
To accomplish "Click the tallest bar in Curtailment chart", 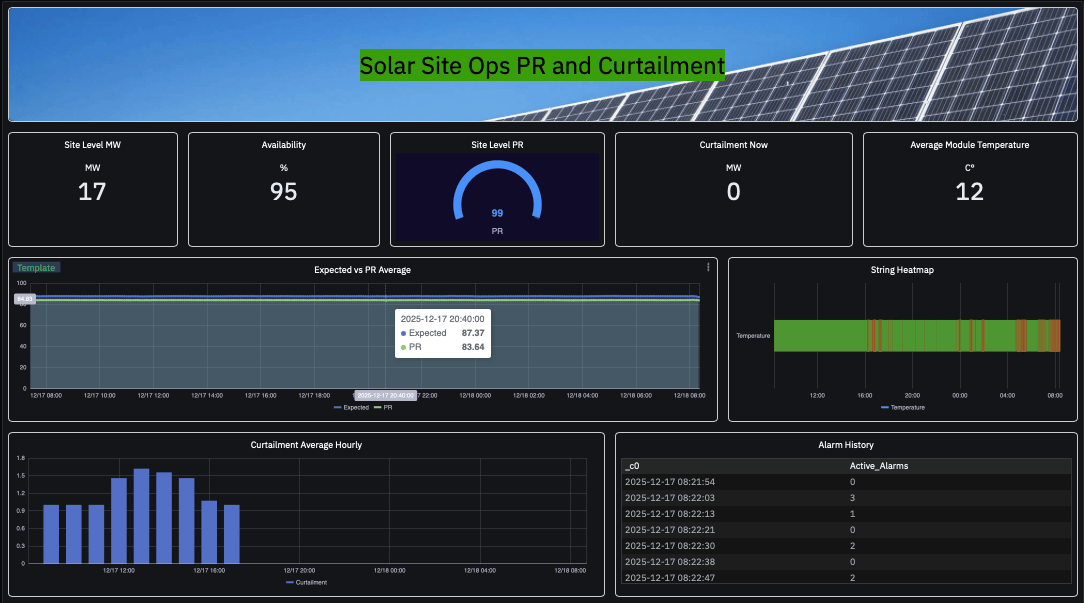I will click(x=141, y=516).
